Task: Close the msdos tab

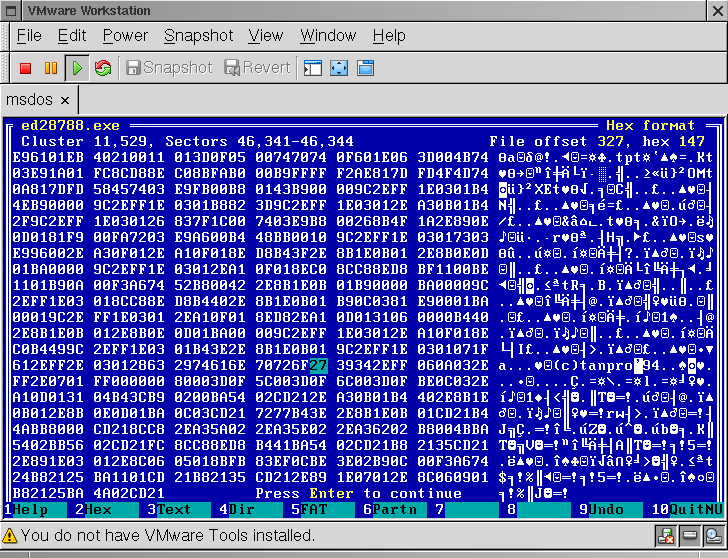Action: (65, 100)
